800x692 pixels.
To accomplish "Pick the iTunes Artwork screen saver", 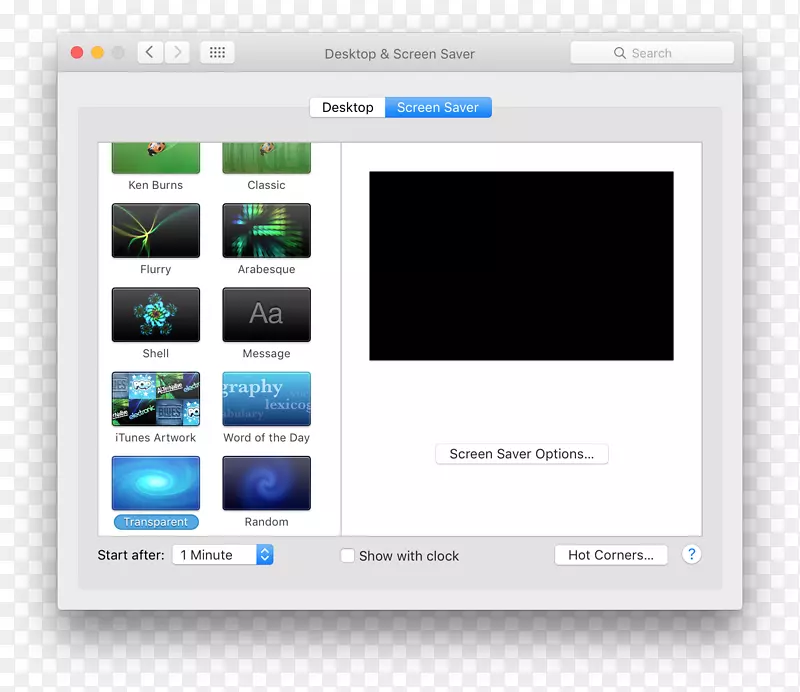I will click(x=155, y=398).
